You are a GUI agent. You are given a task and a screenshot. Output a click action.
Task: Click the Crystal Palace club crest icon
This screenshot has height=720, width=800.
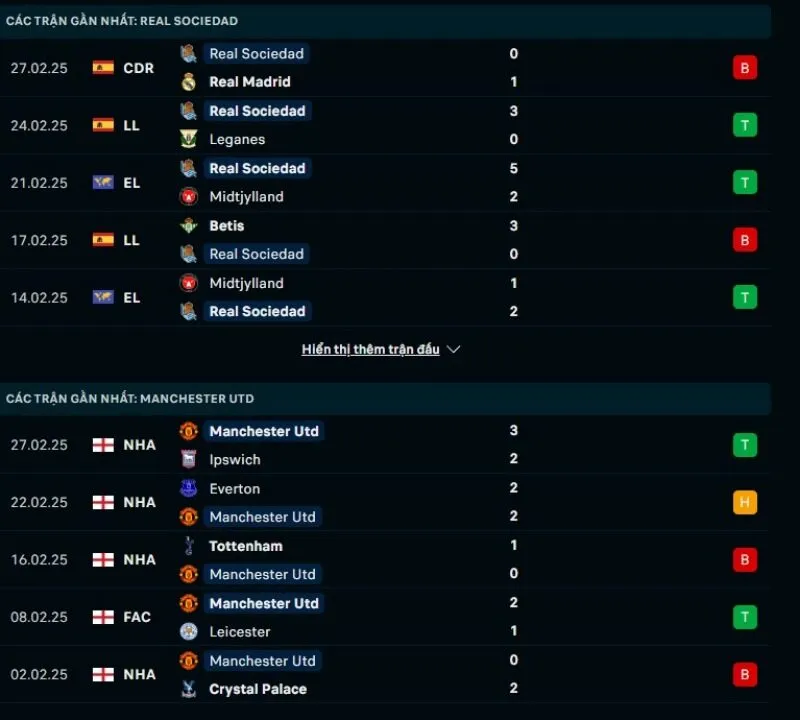[x=188, y=689]
